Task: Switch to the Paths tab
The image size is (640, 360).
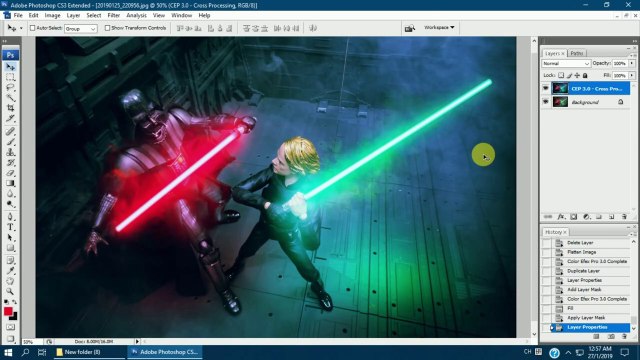Action: (577, 53)
